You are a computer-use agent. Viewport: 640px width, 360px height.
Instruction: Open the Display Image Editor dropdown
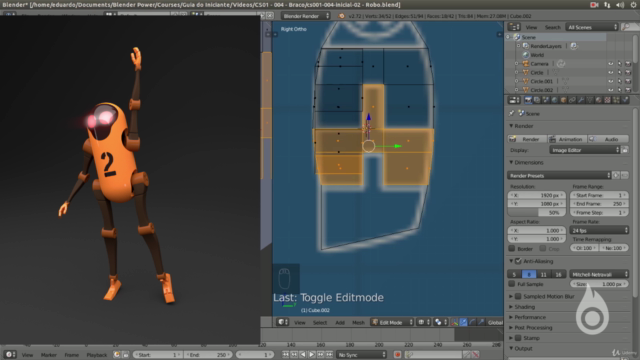[585, 150]
